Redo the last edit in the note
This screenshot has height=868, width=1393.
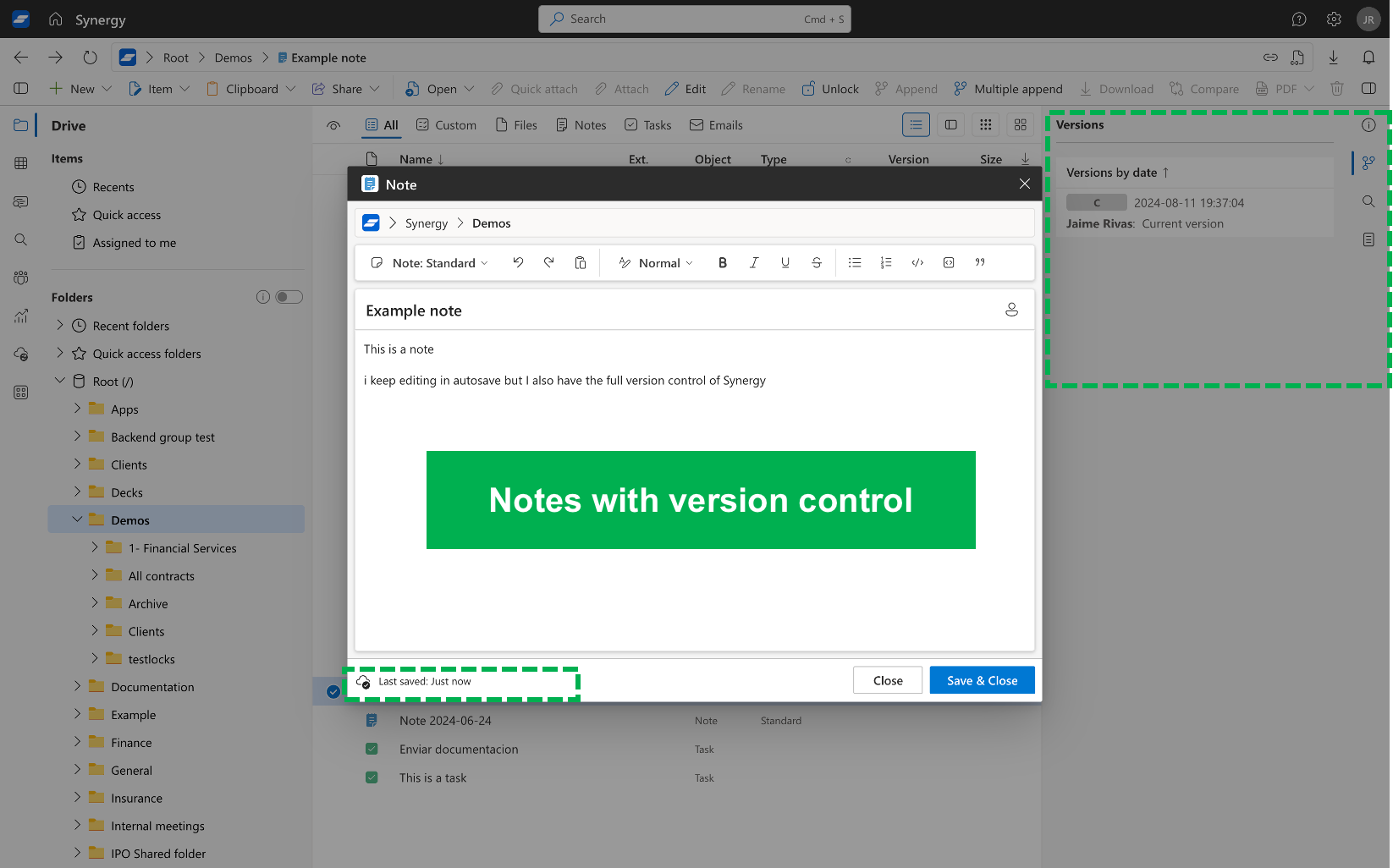pyautogui.click(x=549, y=263)
